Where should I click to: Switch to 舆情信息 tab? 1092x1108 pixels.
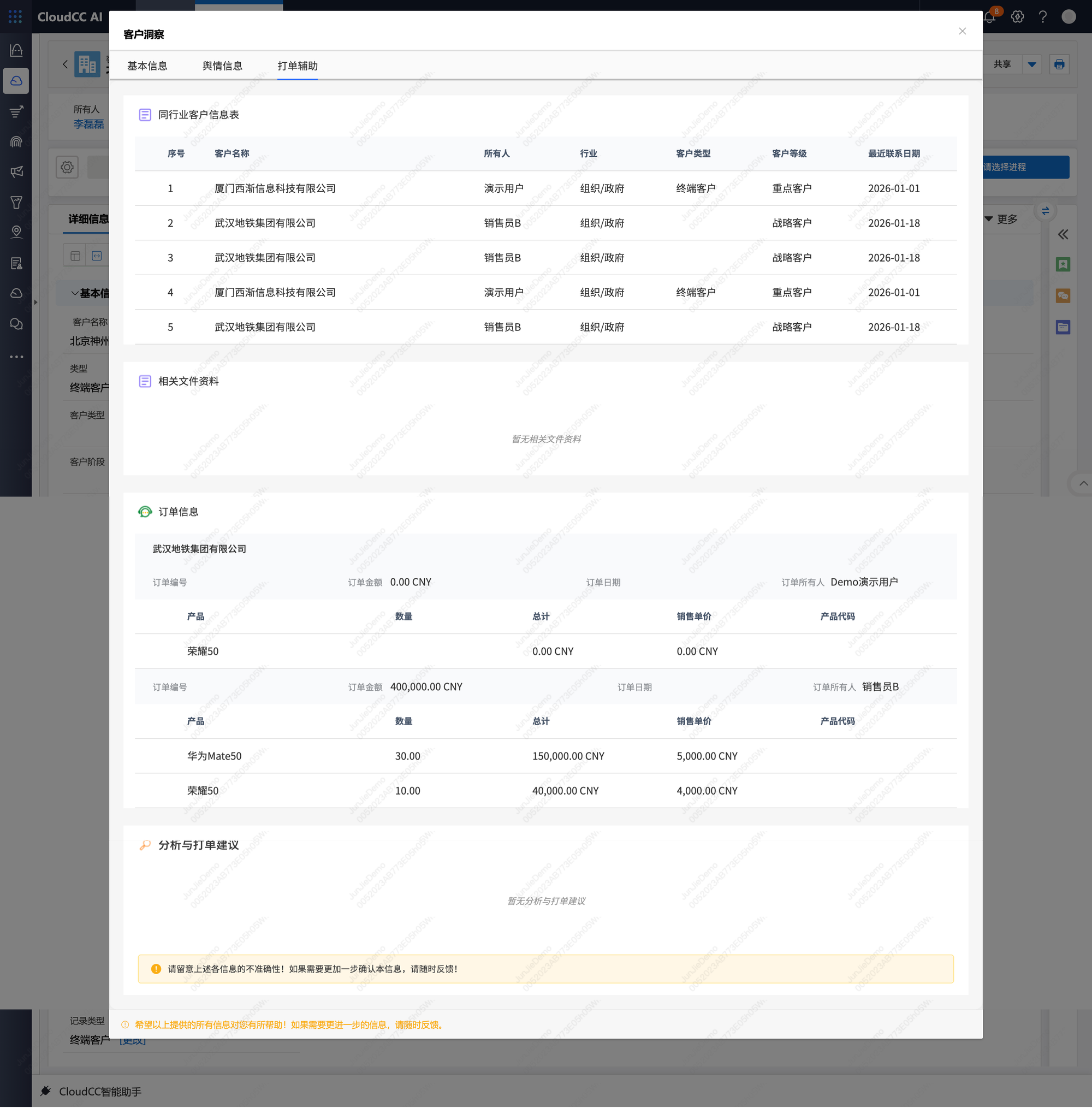(x=223, y=66)
